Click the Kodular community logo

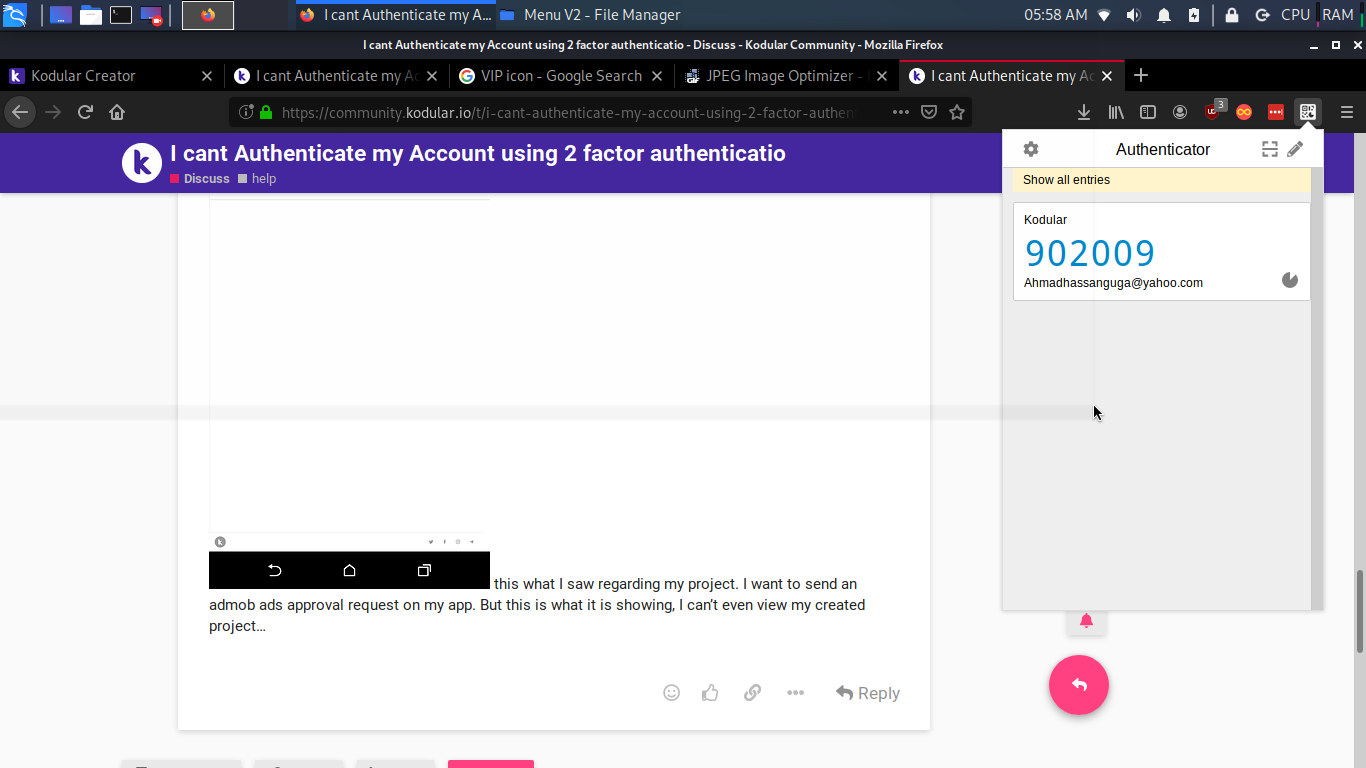point(142,163)
